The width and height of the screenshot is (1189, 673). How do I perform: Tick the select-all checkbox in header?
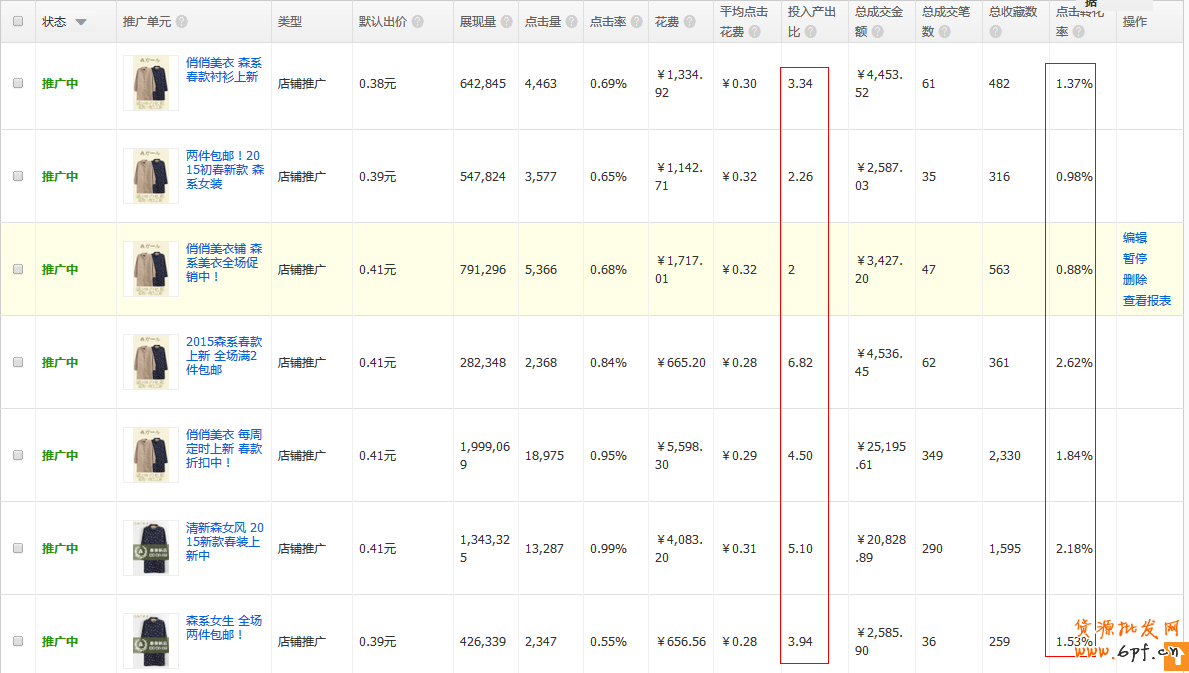18,22
